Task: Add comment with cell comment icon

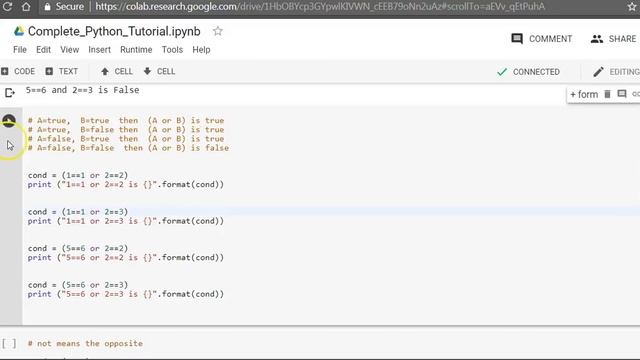Action: [x=622, y=94]
